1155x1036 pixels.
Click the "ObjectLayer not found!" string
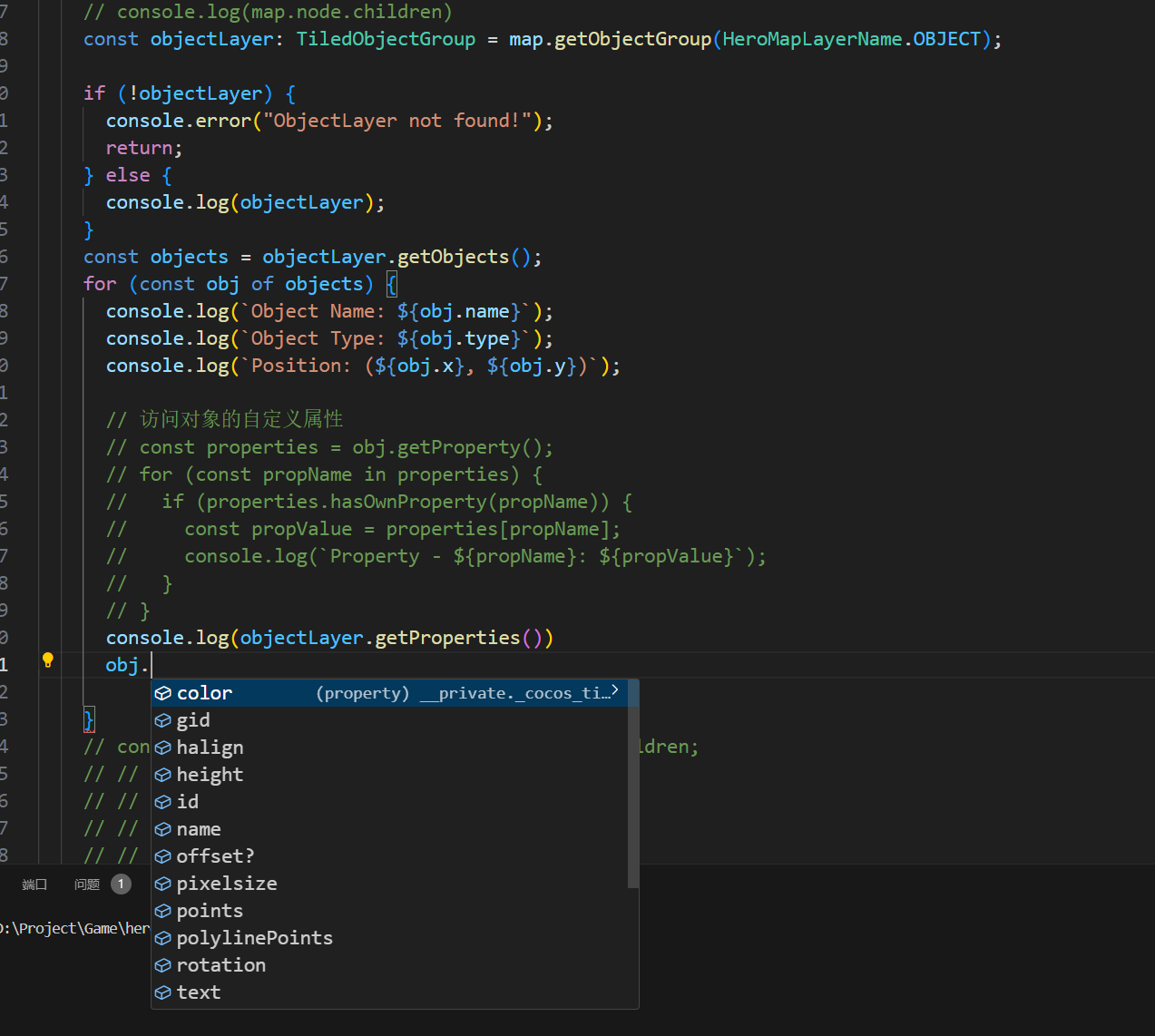[x=396, y=121]
